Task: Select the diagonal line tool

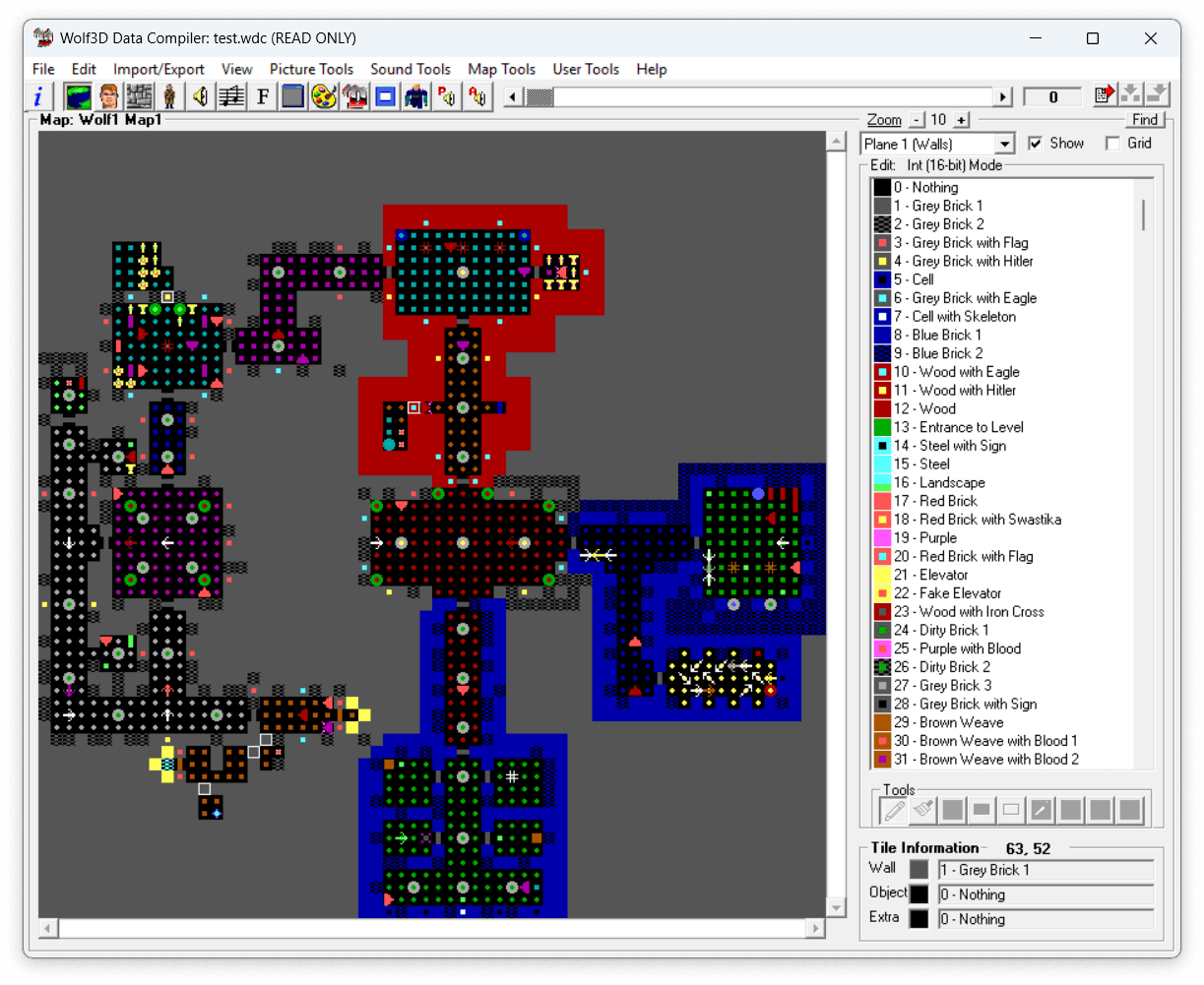Action: tap(1041, 810)
